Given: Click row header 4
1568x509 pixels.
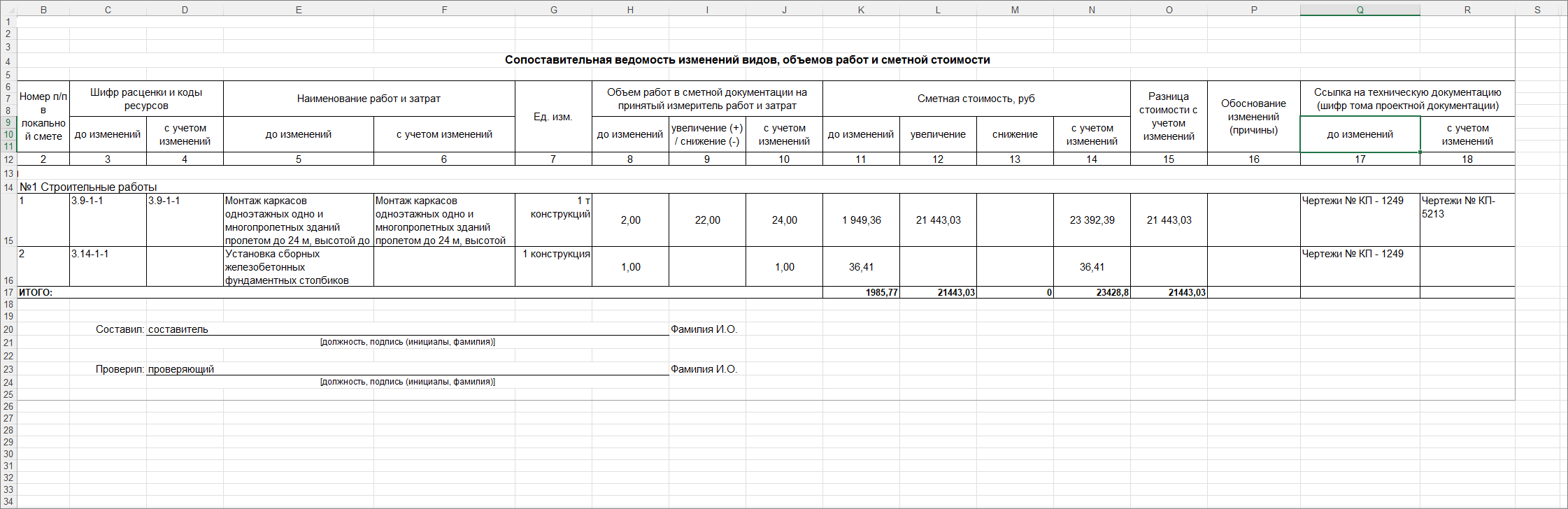Looking at the screenshot, I should [8, 61].
